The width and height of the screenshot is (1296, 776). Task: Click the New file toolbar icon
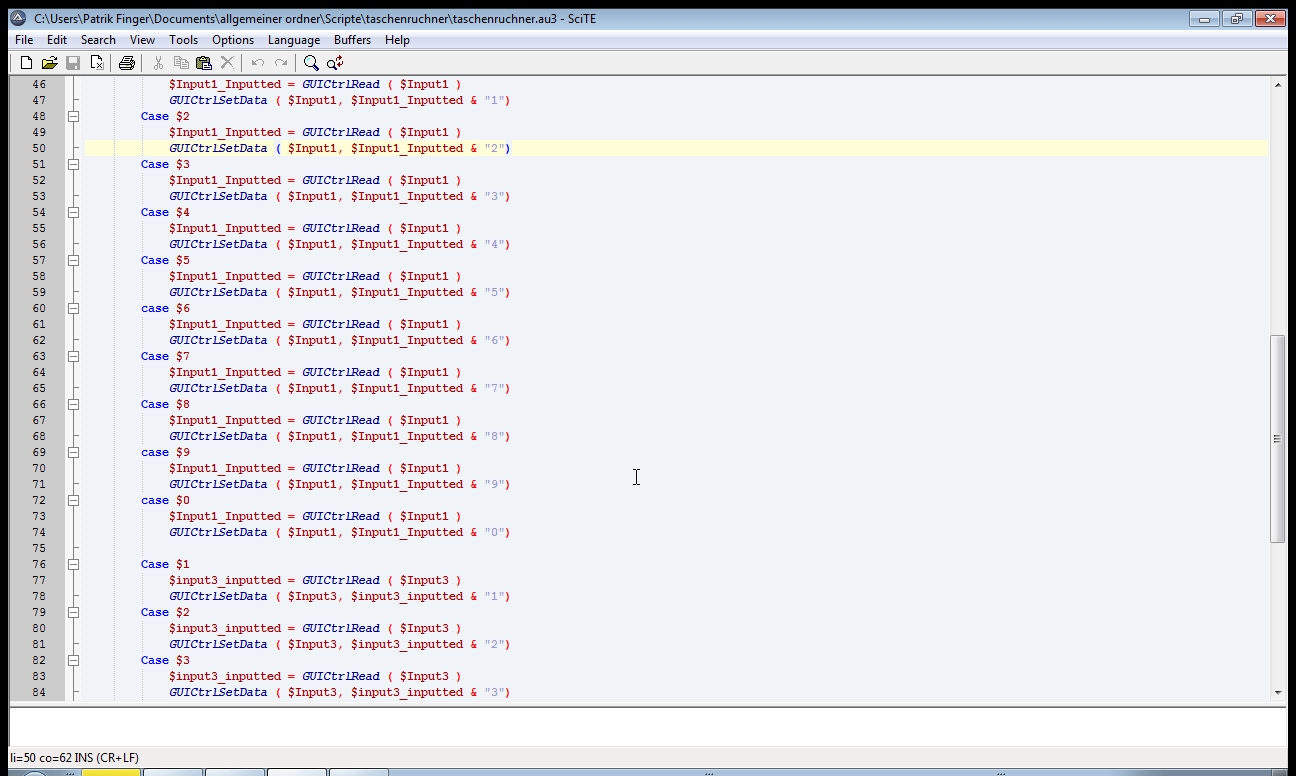(x=27, y=63)
